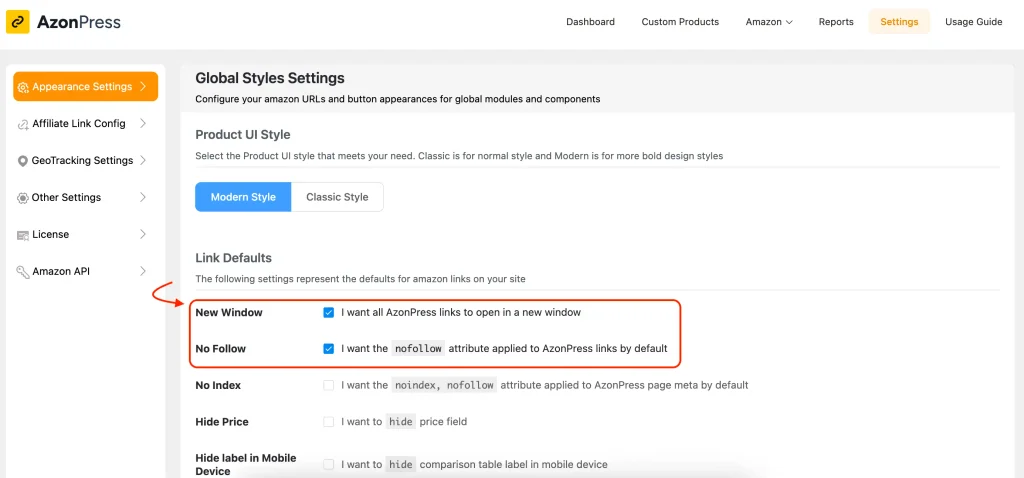Go to the Dashboard menu item

[590, 22]
